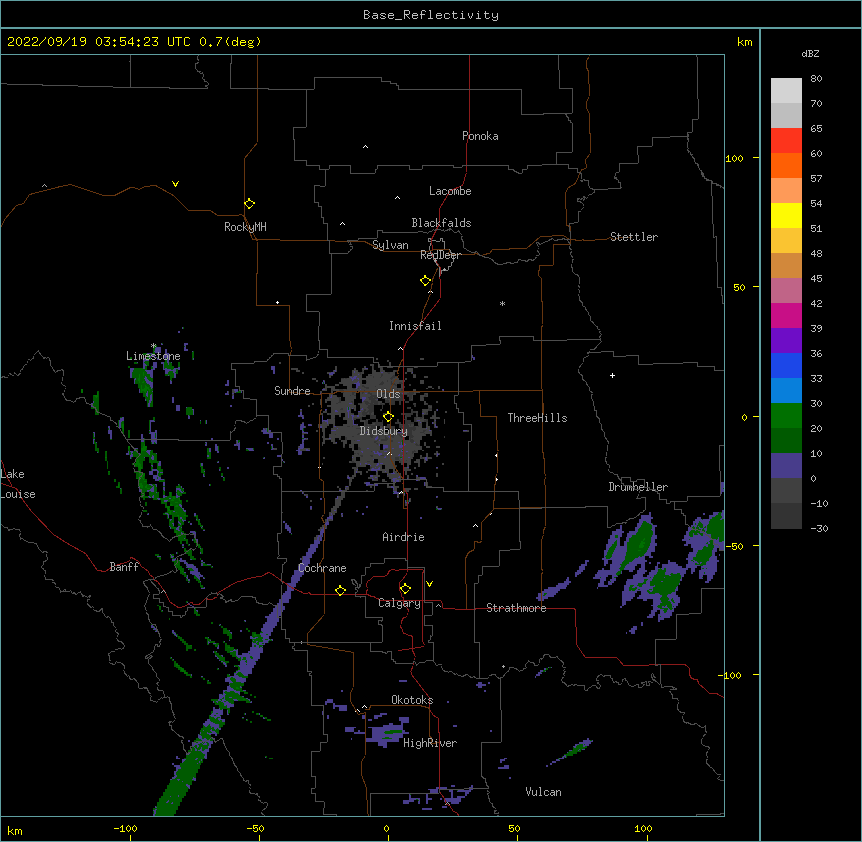Click the white asterisk above Limestone
The width and height of the screenshot is (862, 842).
[153, 346]
